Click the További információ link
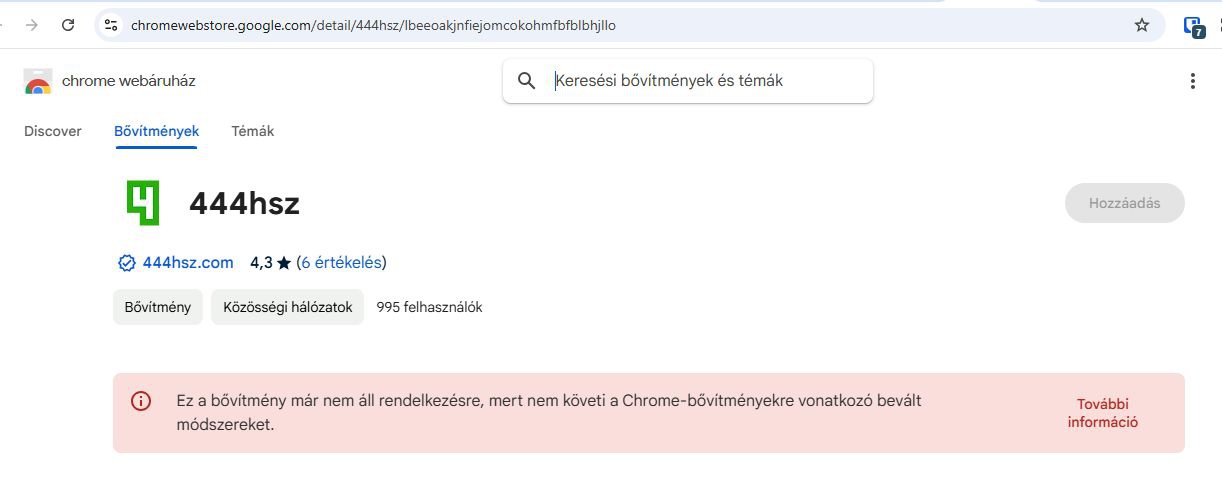Image resolution: width=1222 pixels, height=482 pixels. (x=1102, y=413)
